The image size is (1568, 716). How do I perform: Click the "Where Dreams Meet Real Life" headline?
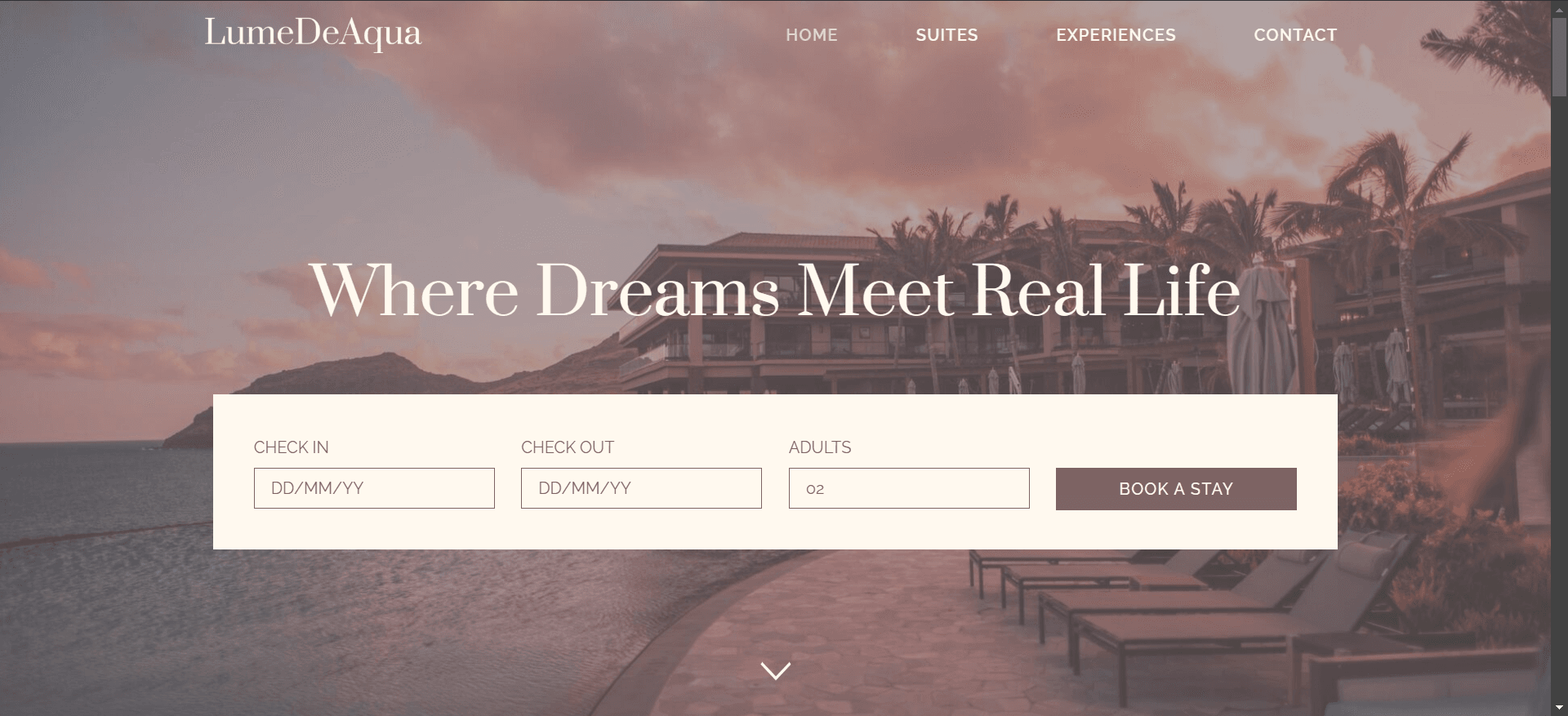point(775,291)
